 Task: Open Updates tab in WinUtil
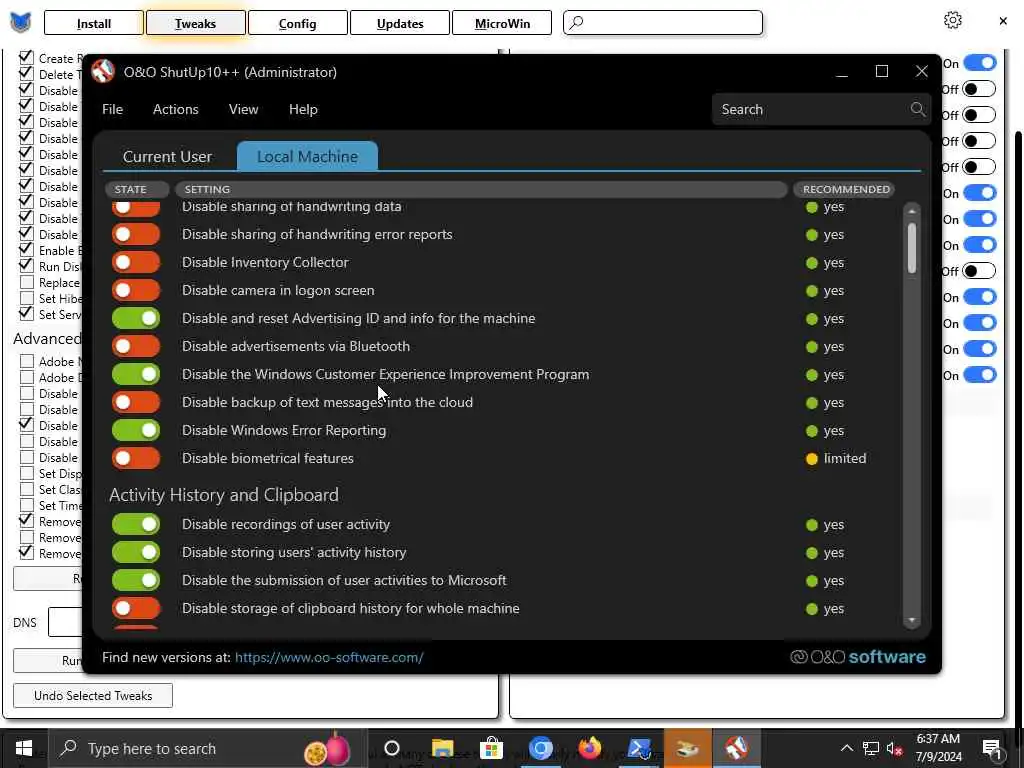coord(400,24)
